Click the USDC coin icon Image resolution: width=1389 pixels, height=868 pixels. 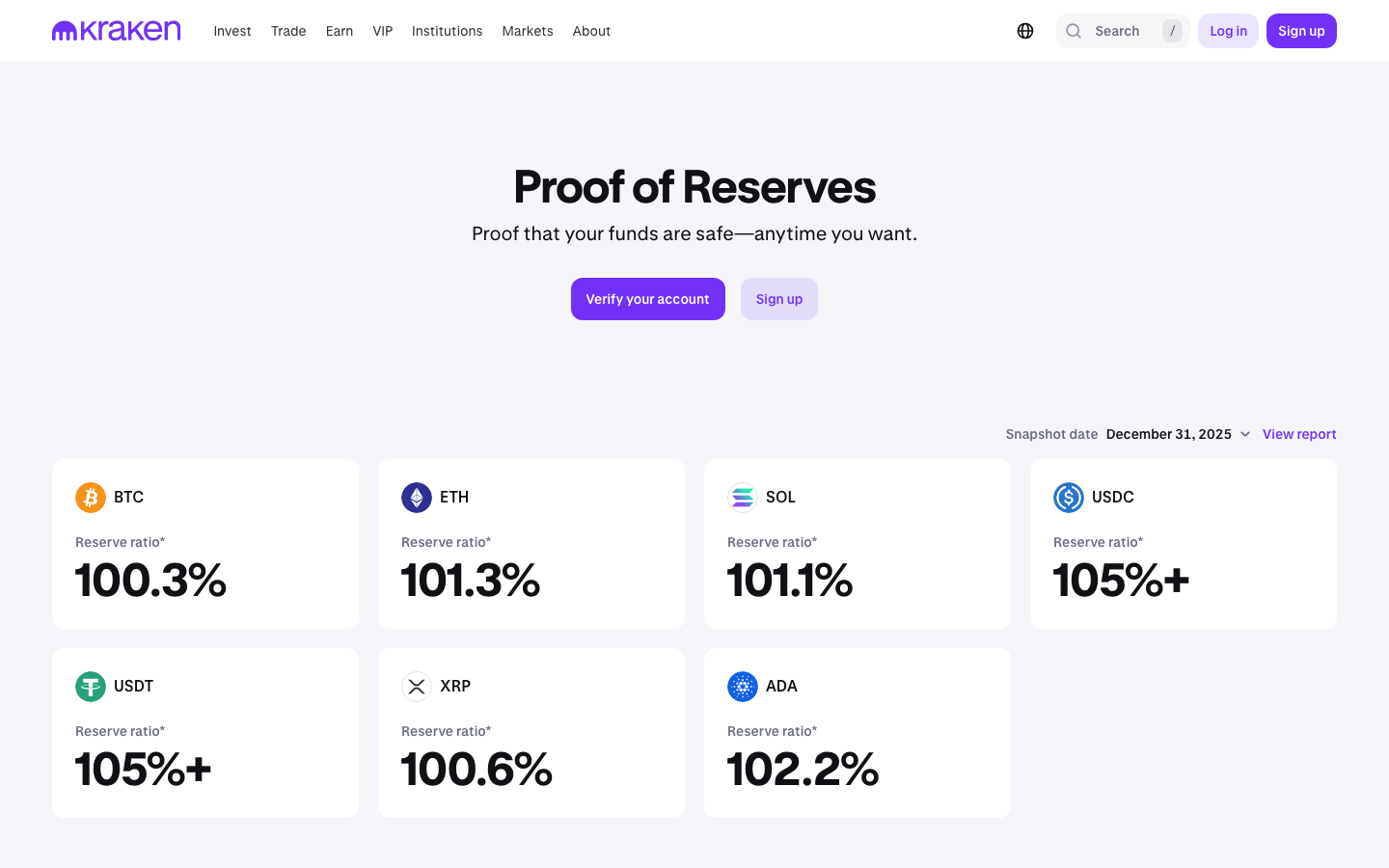click(1068, 497)
